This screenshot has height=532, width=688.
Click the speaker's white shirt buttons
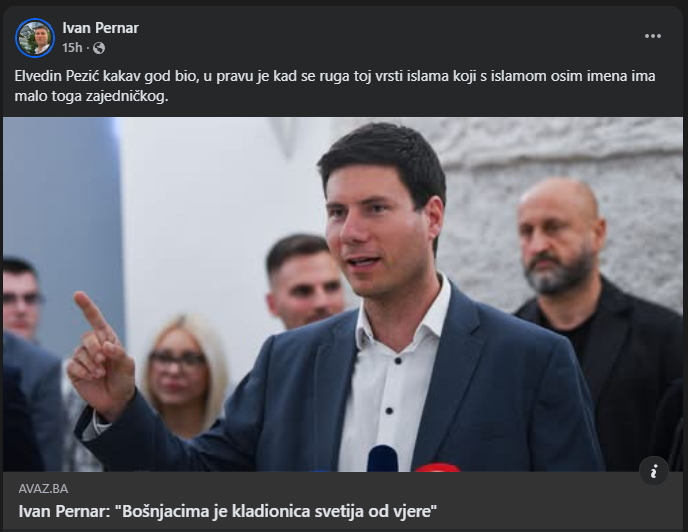click(x=393, y=386)
